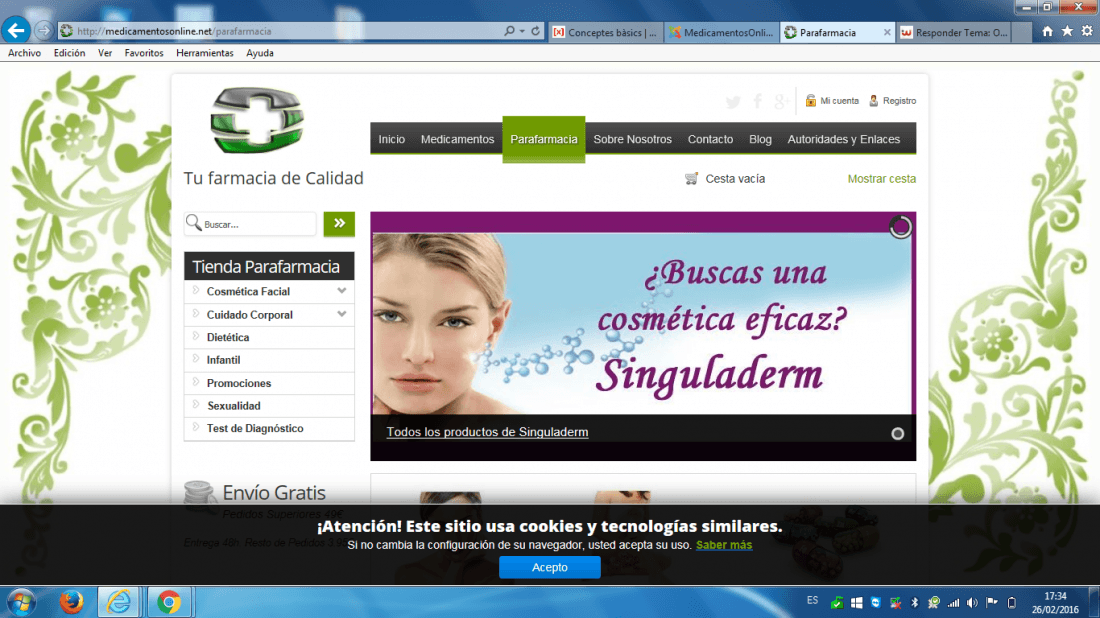The image size is (1100, 618).
Task: Switch to the Responder Tema tab
Action: click(953, 32)
